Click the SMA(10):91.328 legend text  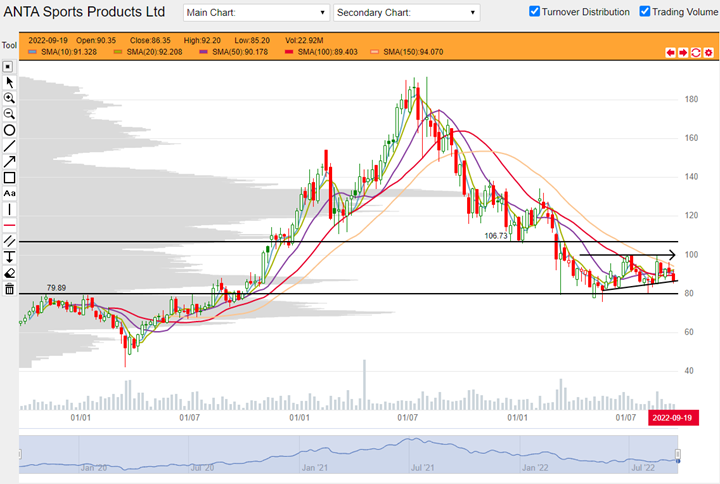pyautogui.click(x=69, y=52)
